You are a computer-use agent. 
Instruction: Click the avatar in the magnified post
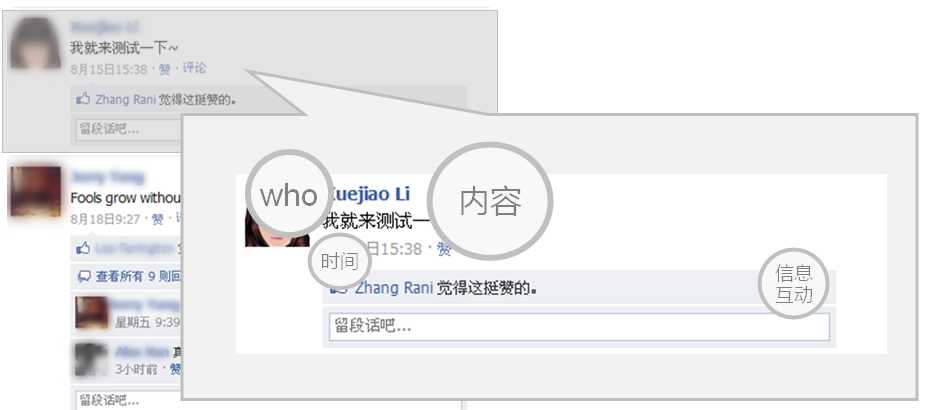(x=277, y=228)
